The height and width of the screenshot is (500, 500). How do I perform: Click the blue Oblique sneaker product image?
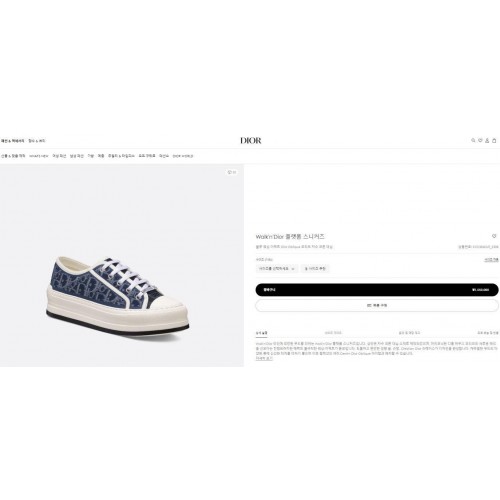coord(117,295)
